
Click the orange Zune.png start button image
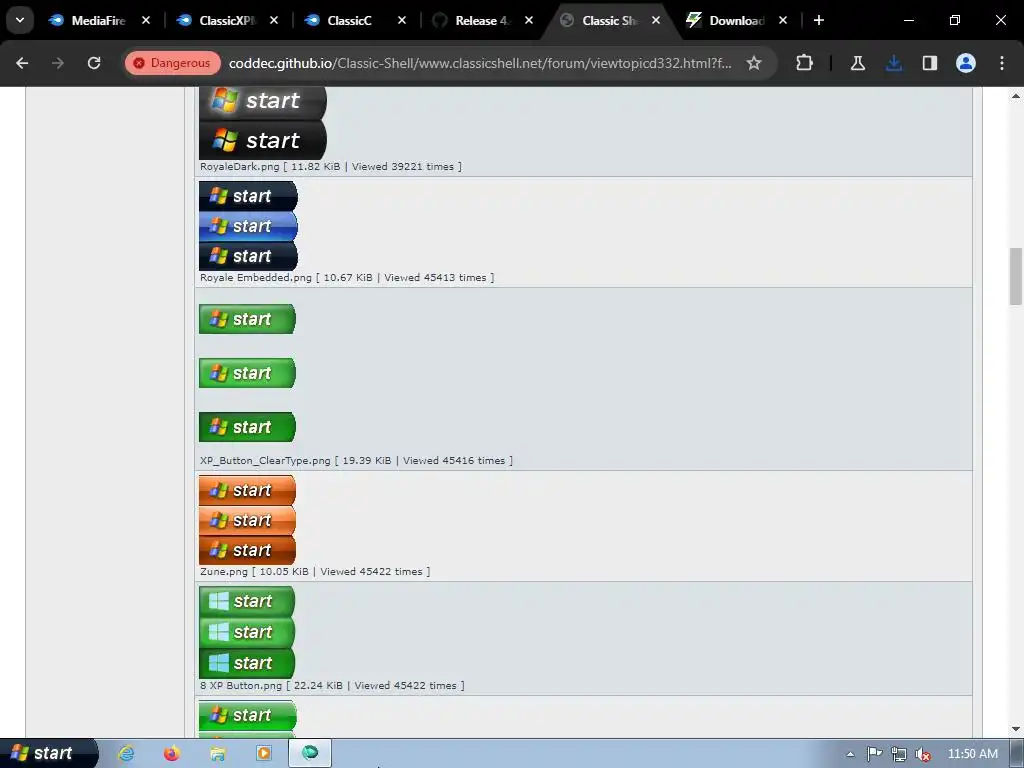[x=248, y=520]
